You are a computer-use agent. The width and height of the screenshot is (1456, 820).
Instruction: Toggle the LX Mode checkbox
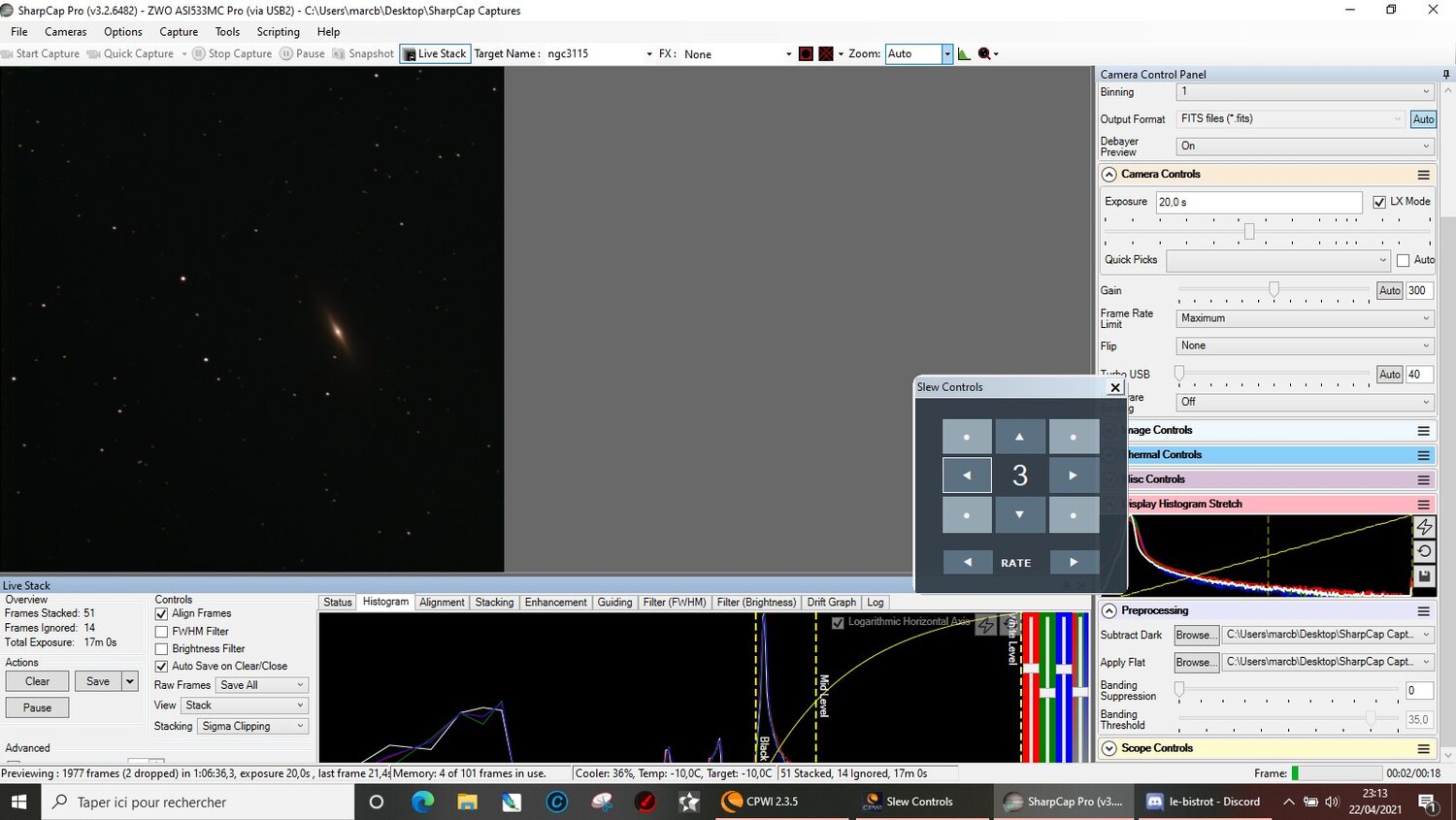pos(1379,202)
